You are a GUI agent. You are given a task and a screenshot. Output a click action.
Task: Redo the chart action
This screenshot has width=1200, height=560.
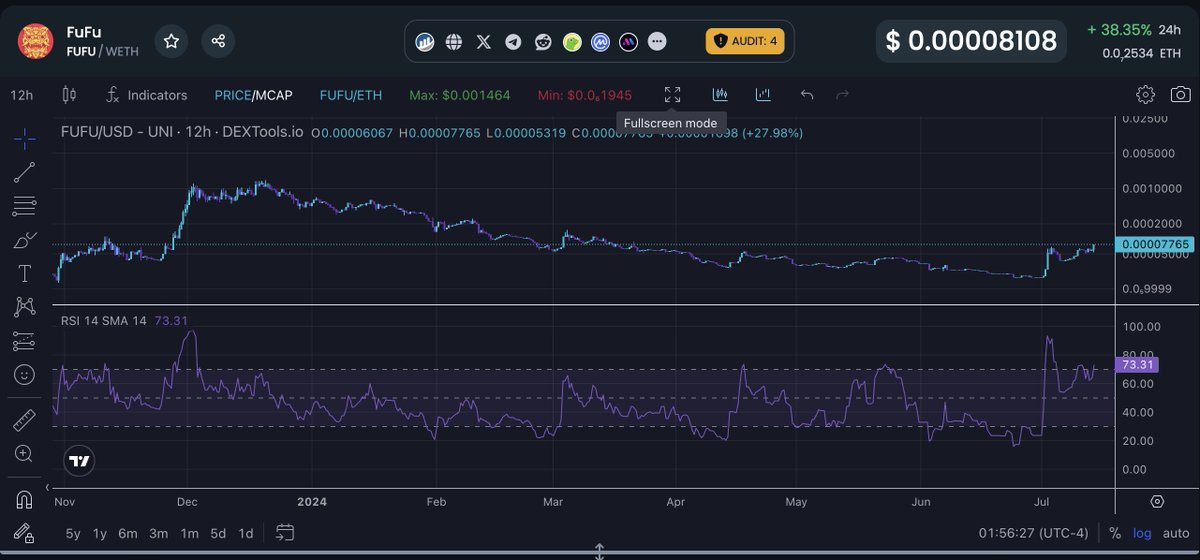pyautogui.click(x=842, y=94)
